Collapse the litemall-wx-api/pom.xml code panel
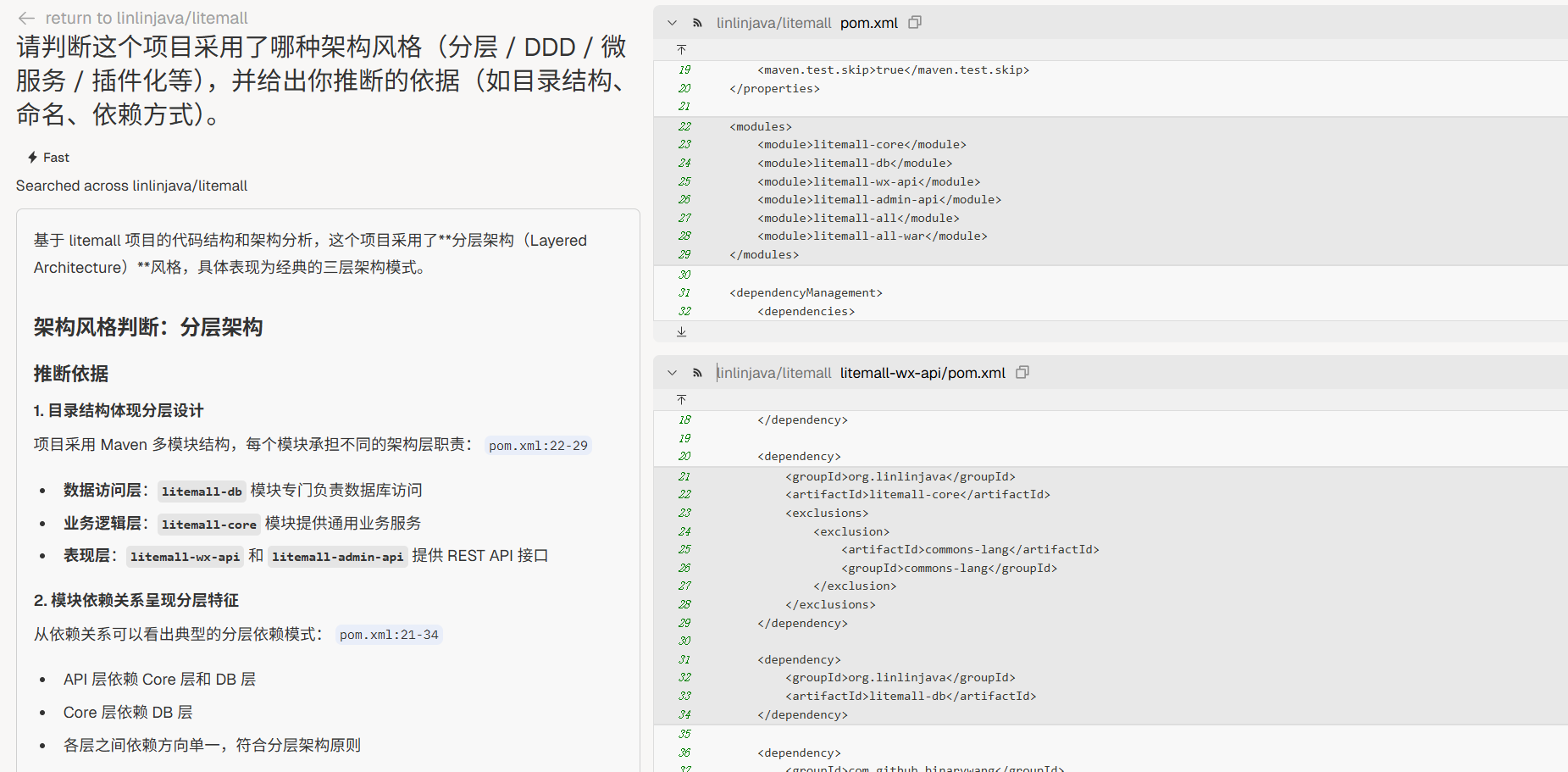Viewport: 1568px width, 772px height. click(x=672, y=373)
